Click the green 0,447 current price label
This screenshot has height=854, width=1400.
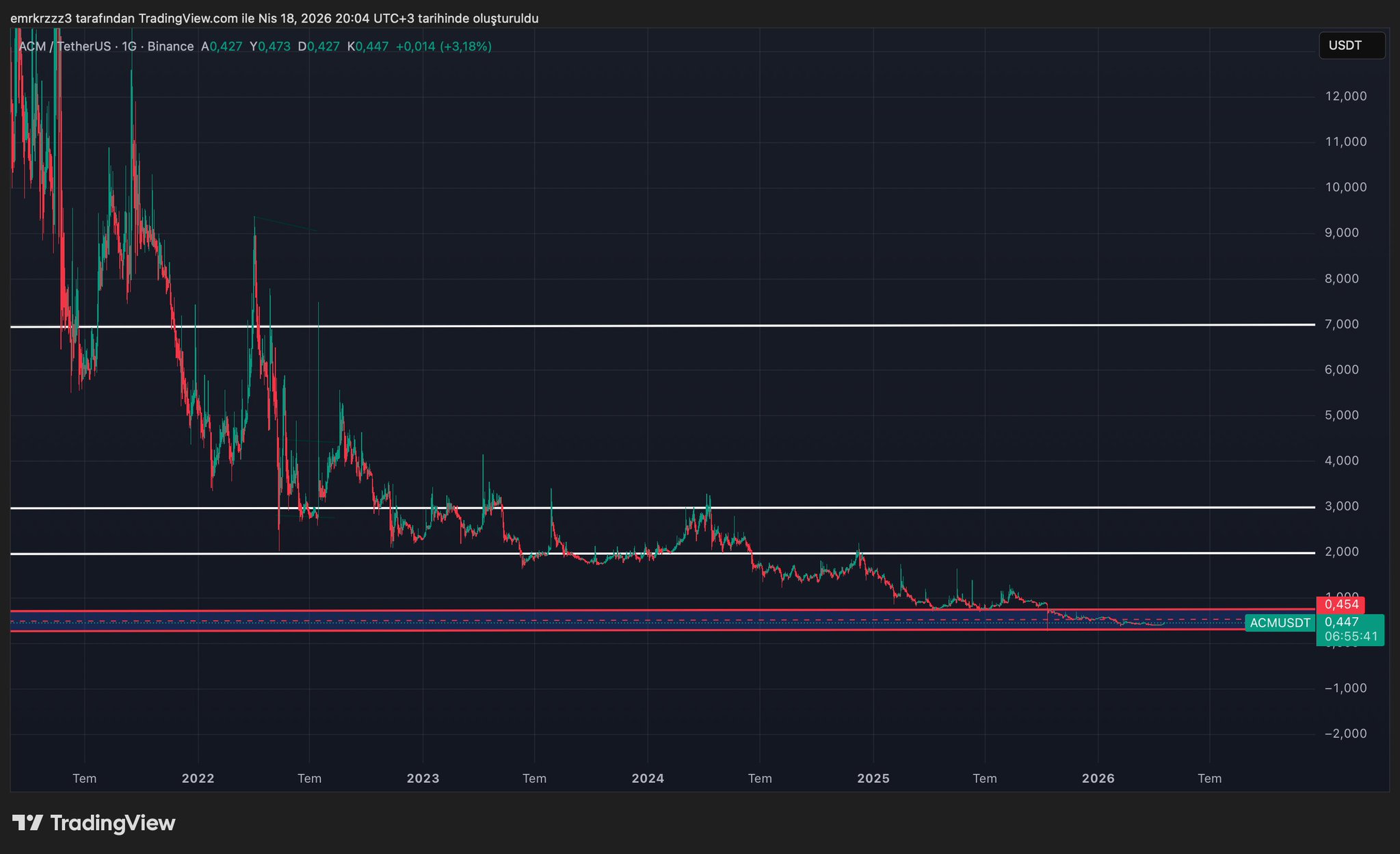click(1341, 622)
